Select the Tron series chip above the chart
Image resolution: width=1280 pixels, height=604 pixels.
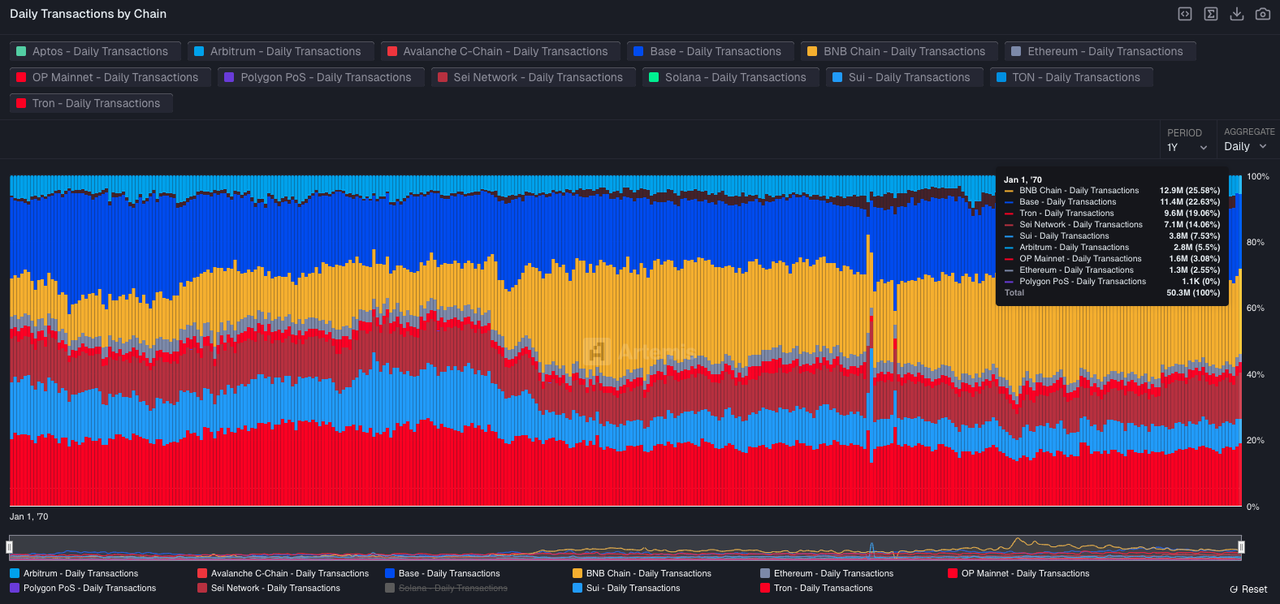(91, 103)
